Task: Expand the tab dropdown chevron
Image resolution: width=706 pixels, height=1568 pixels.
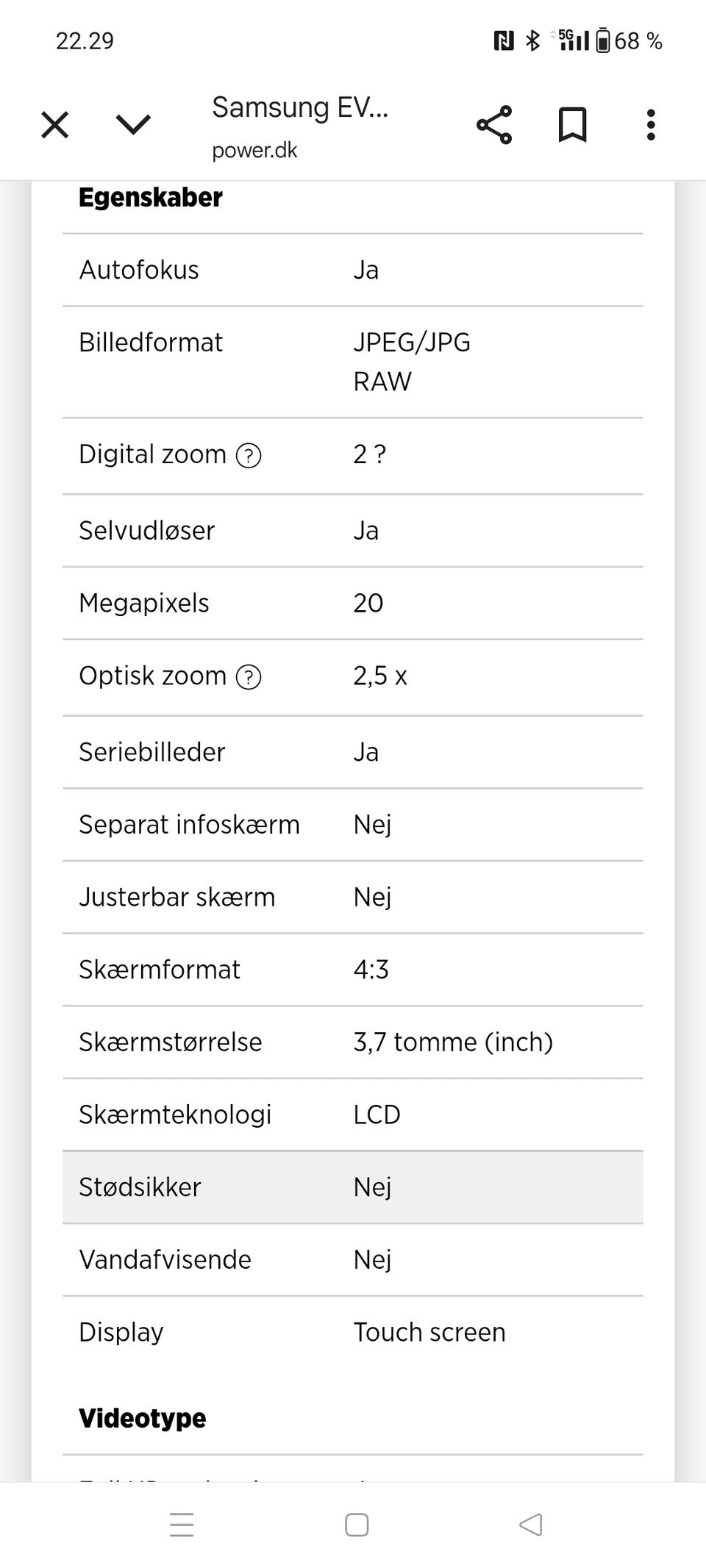Action: [133, 125]
